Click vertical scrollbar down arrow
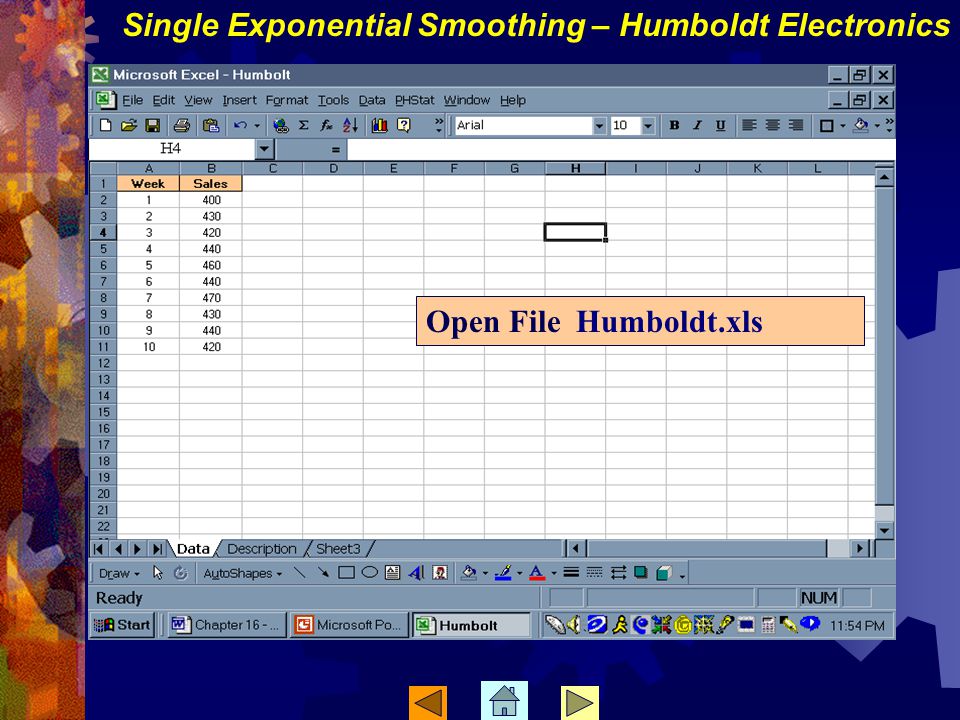960x720 pixels. pyautogui.click(x=884, y=530)
